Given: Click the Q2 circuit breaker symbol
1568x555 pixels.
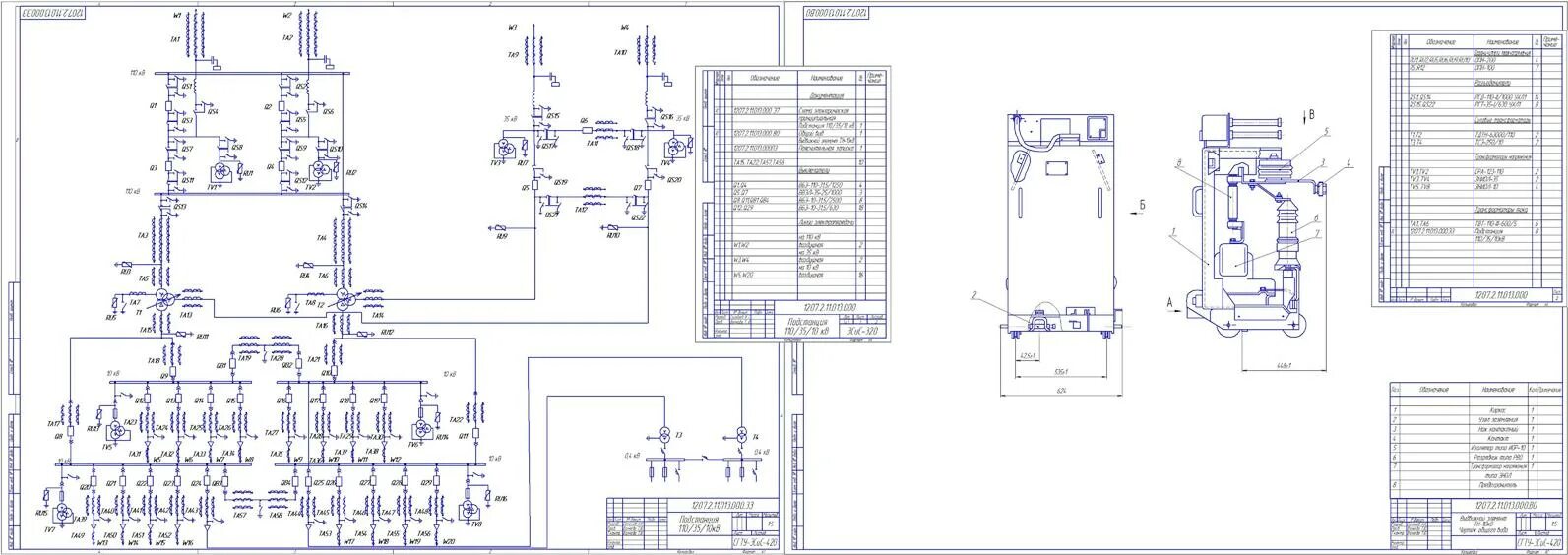Looking at the screenshot, I should [x=282, y=105].
